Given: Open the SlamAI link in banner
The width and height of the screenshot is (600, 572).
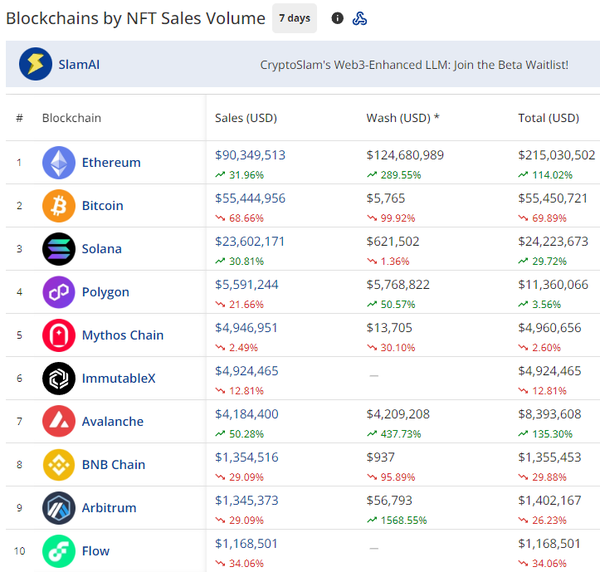Looking at the screenshot, I should [x=80, y=65].
